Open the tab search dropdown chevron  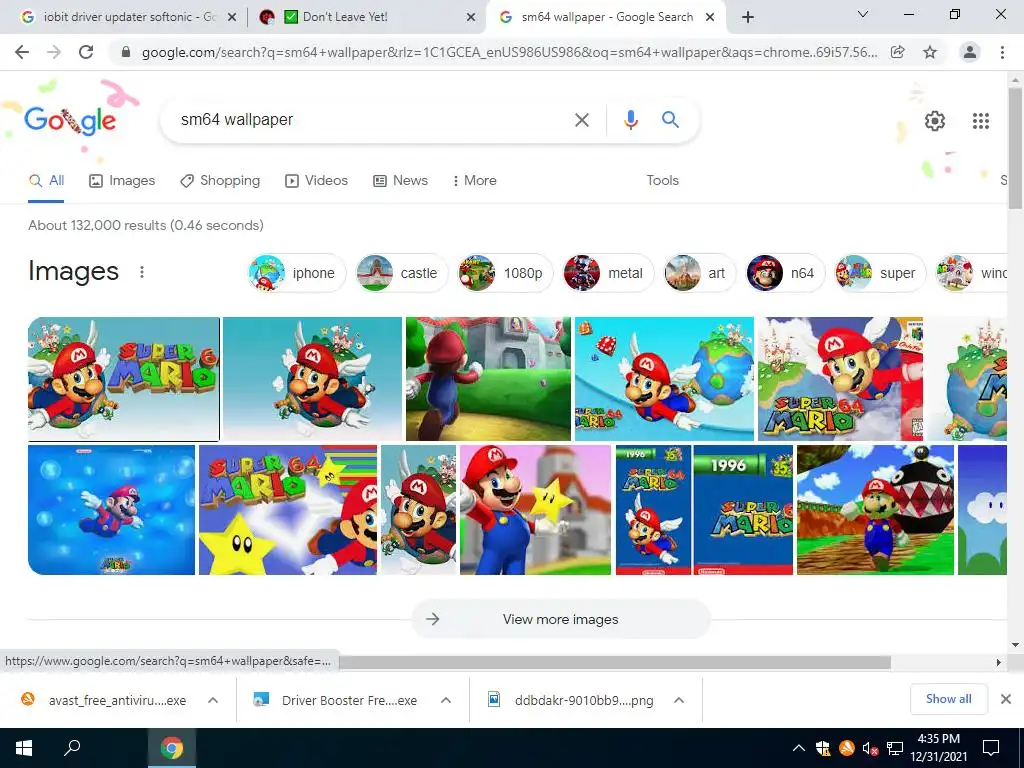point(863,14)
